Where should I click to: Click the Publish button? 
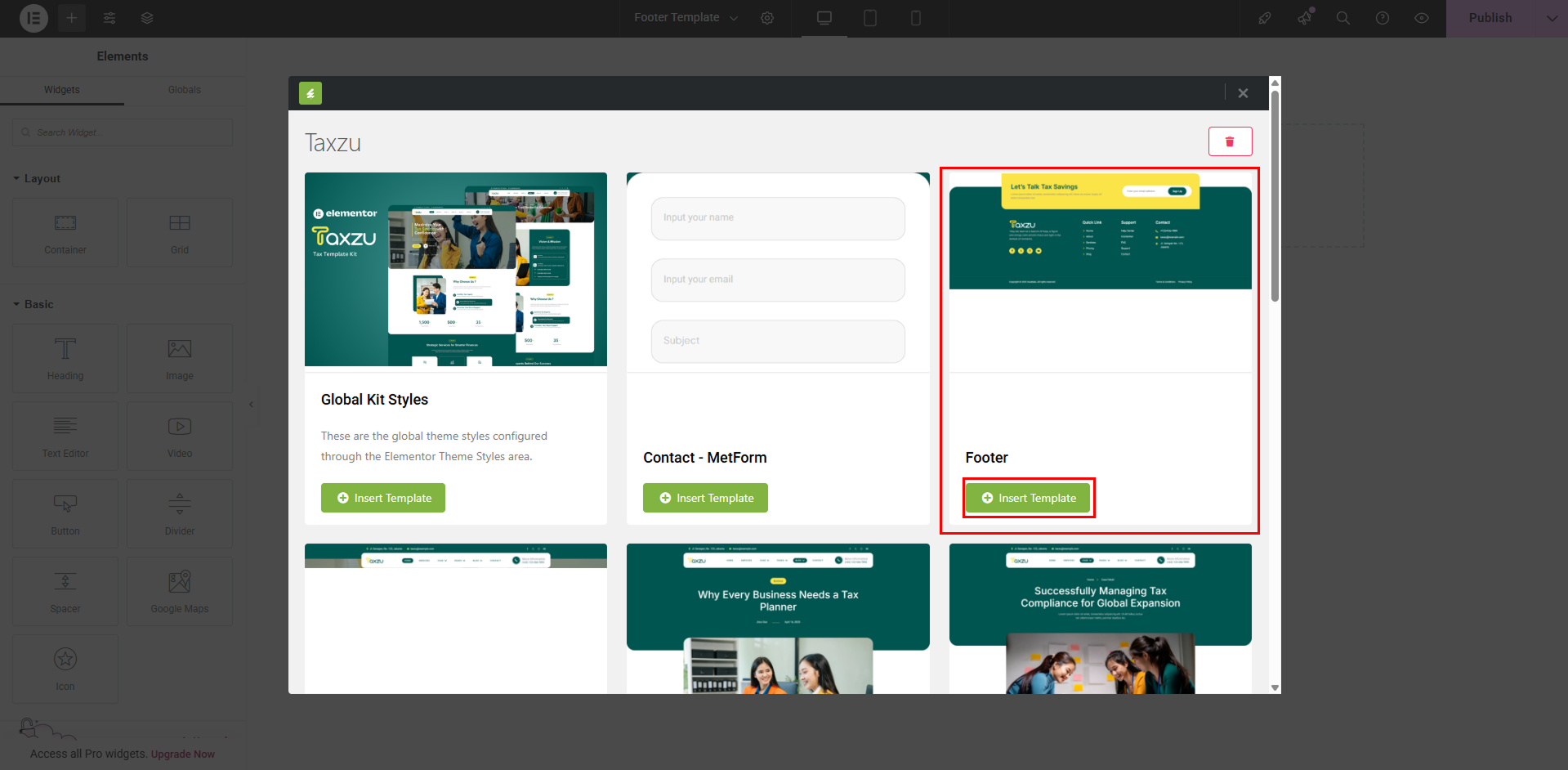pyautogui.click(x=1490, y=18)
